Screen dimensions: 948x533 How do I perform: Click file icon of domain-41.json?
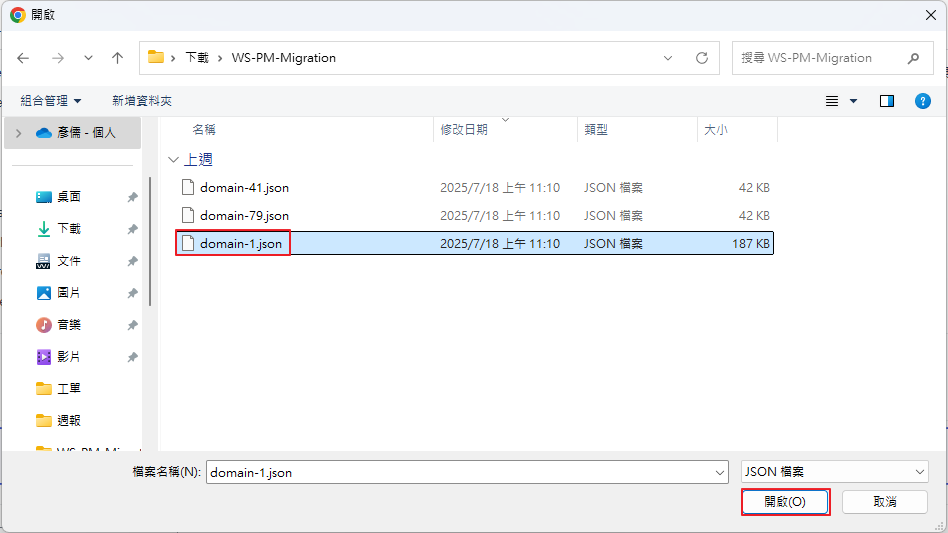coord(188,187)
